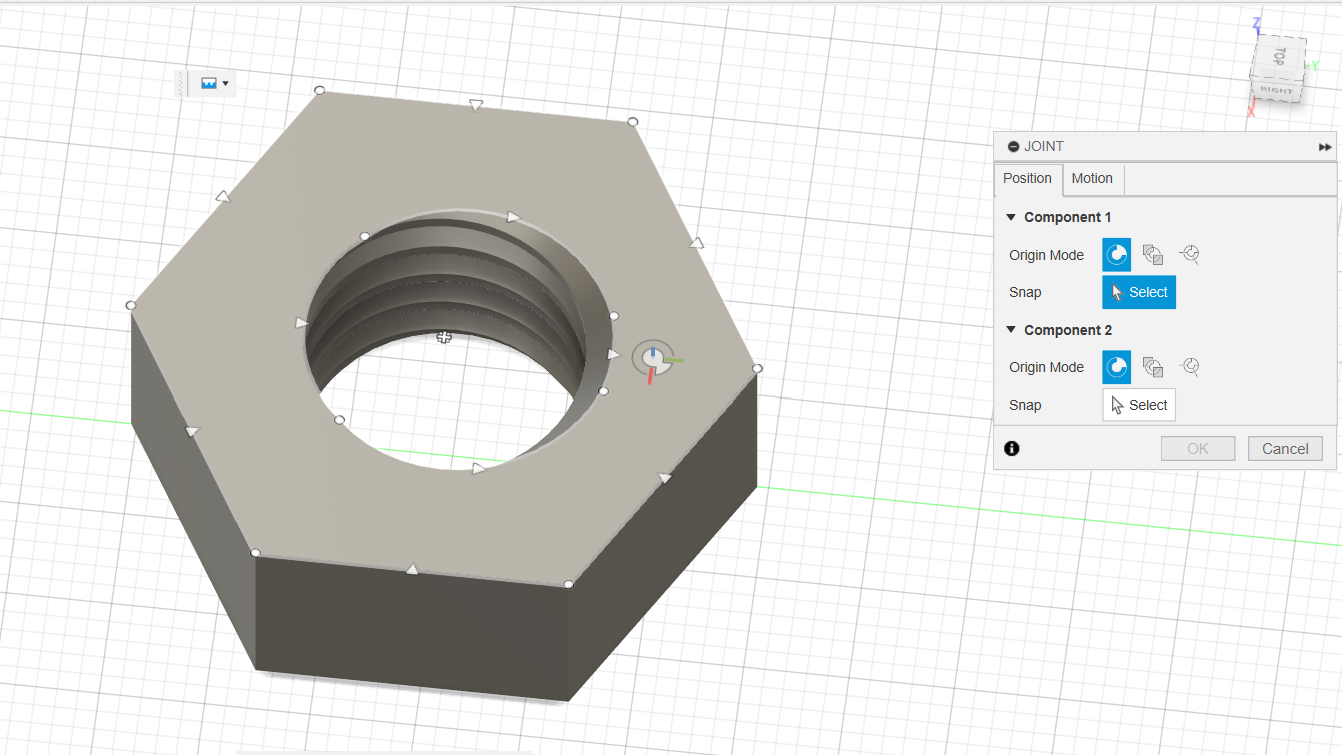Open the dropdown arrow beside the toolbar icon

pyautogui.click(x=226, y=84)
